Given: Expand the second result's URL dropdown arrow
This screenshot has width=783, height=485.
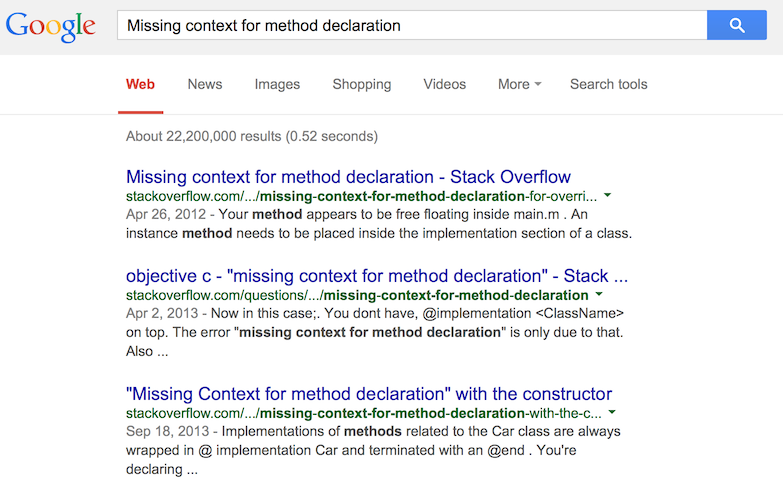Looking at the screenshot, I should pyautogui.click(x=599, y=295).
